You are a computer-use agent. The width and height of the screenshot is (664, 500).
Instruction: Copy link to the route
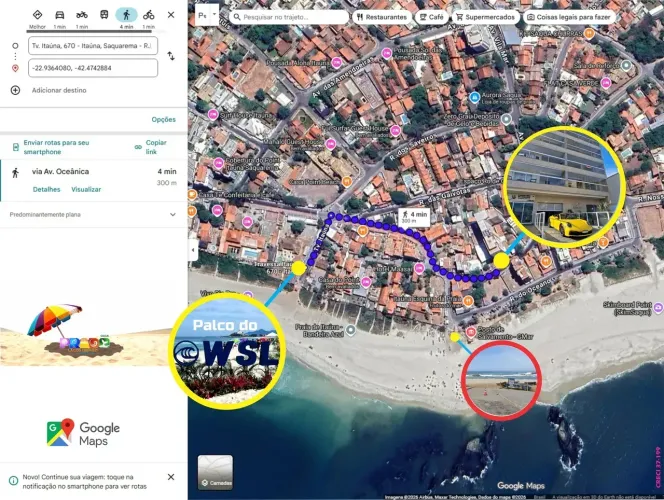pos(151,147)
